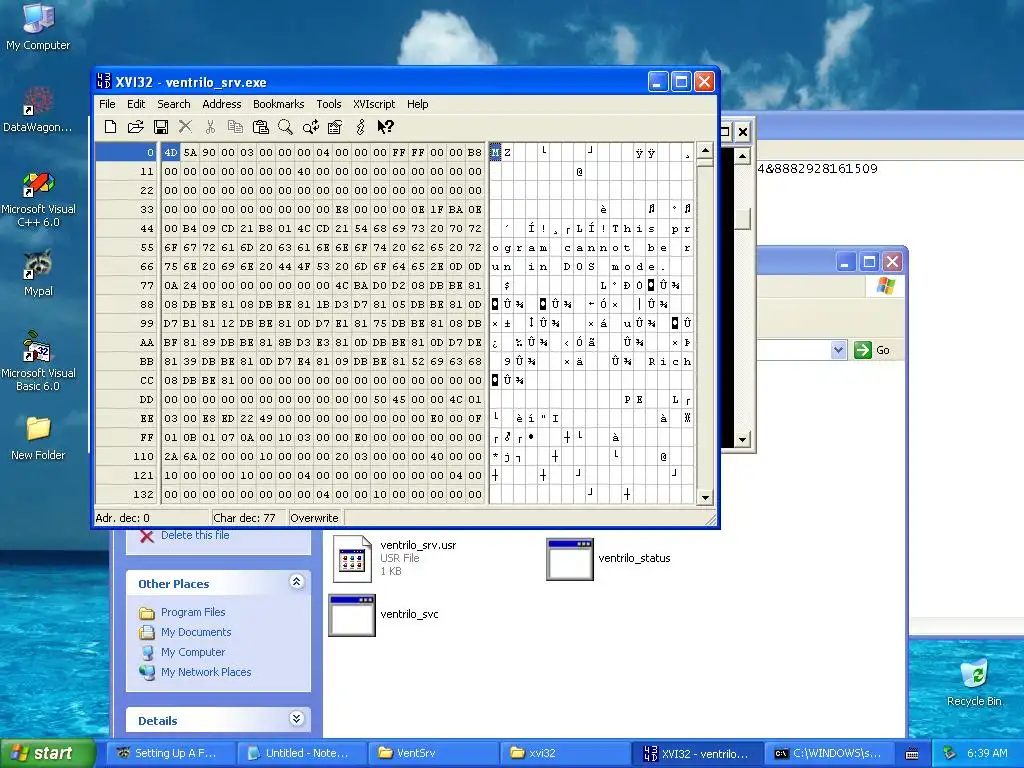
Task: Click the Save floppy disk icon
Action: tap(161, 127)
